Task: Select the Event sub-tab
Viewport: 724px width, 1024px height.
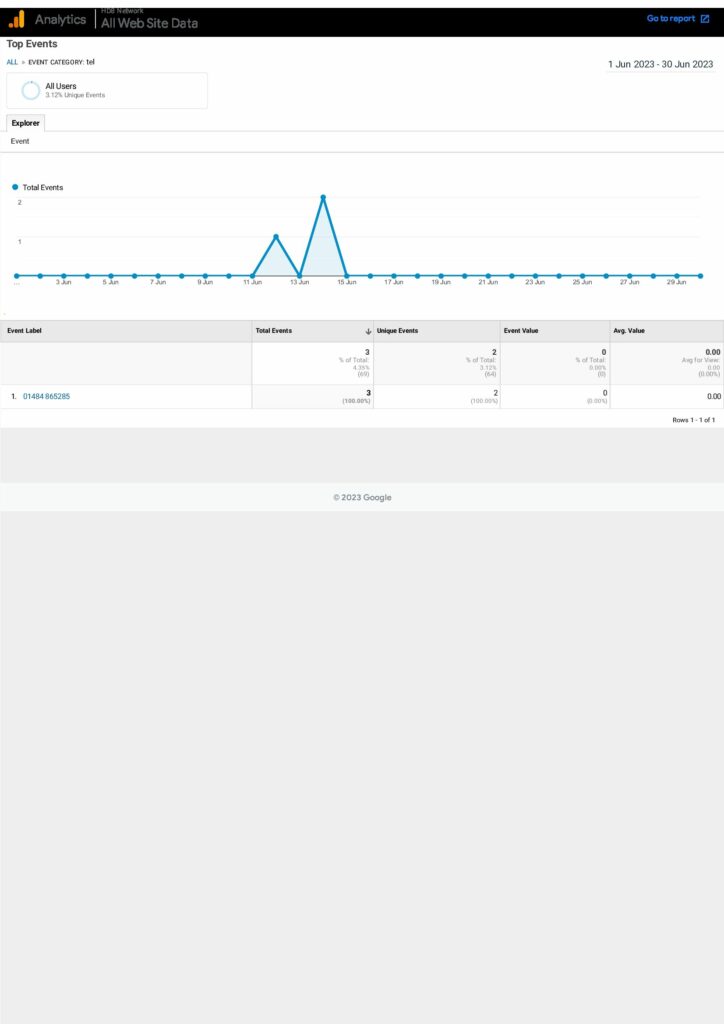Action: 20,142
